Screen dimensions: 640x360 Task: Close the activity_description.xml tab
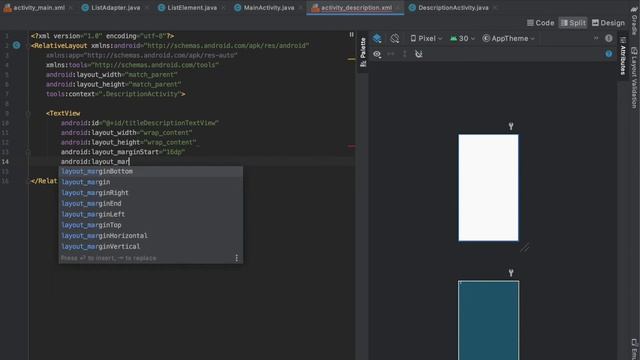click(398, 7)
